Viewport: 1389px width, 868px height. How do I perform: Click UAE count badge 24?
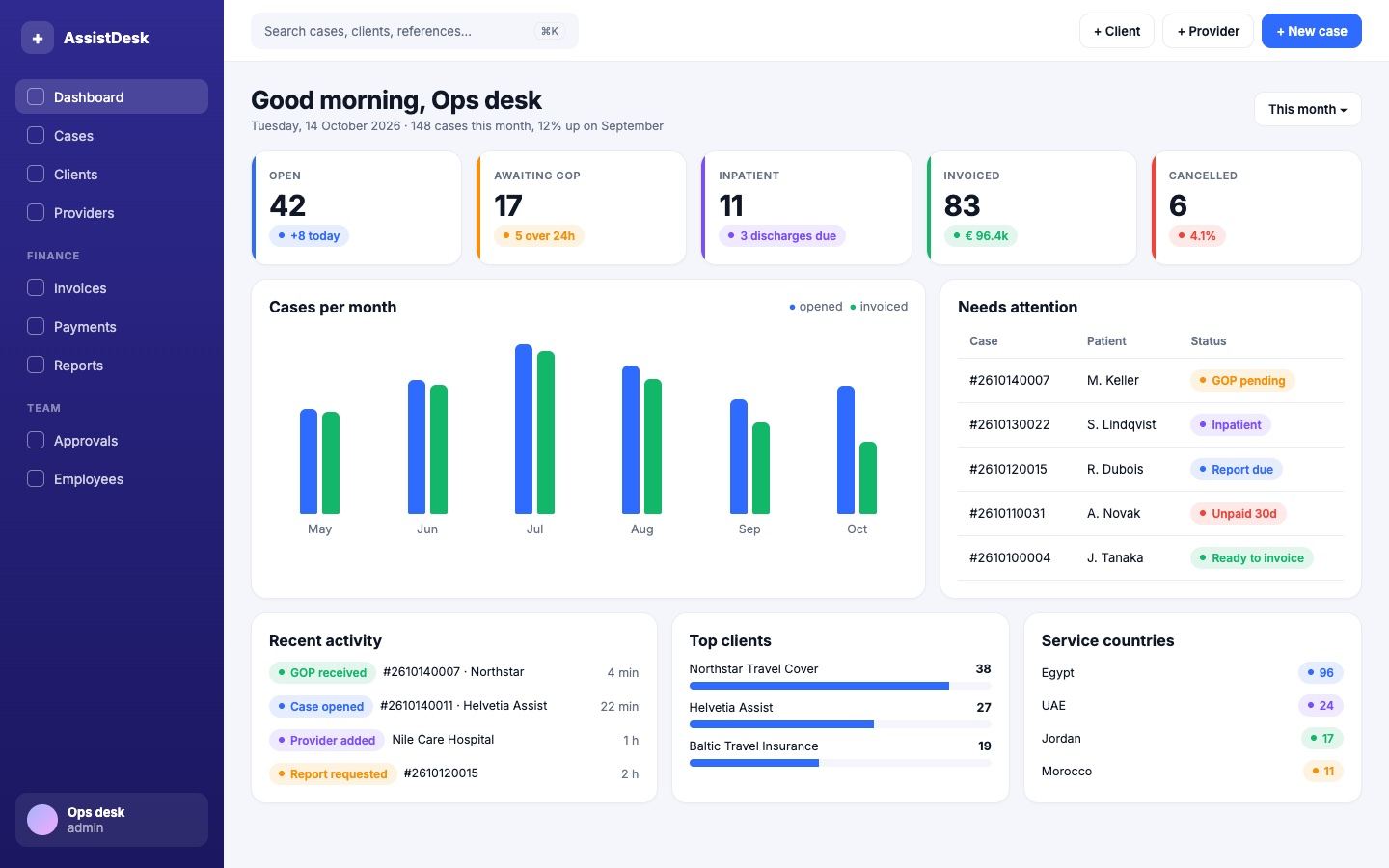tap(1321, 705)
